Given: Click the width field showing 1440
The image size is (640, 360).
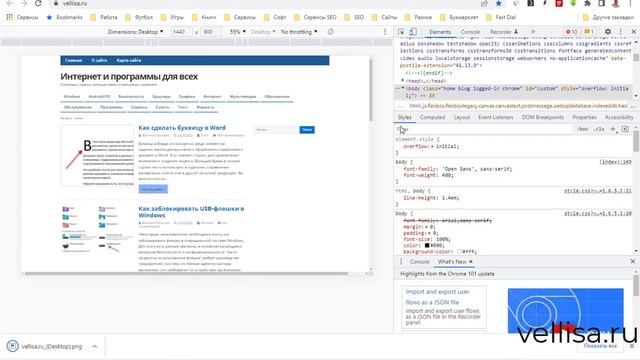Looking at the screenshot, I should (x=179, y=31).
